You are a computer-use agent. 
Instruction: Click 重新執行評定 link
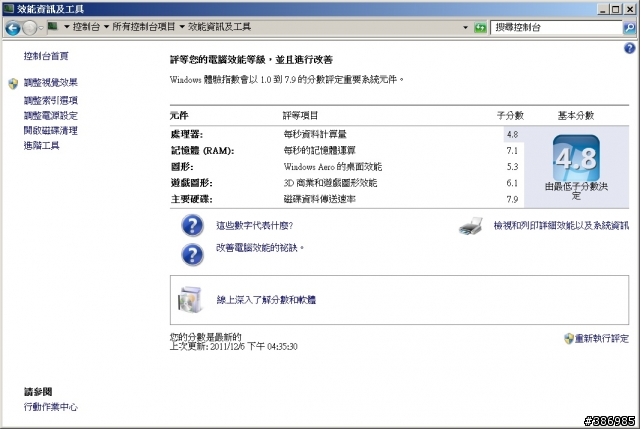coord(602,339)
